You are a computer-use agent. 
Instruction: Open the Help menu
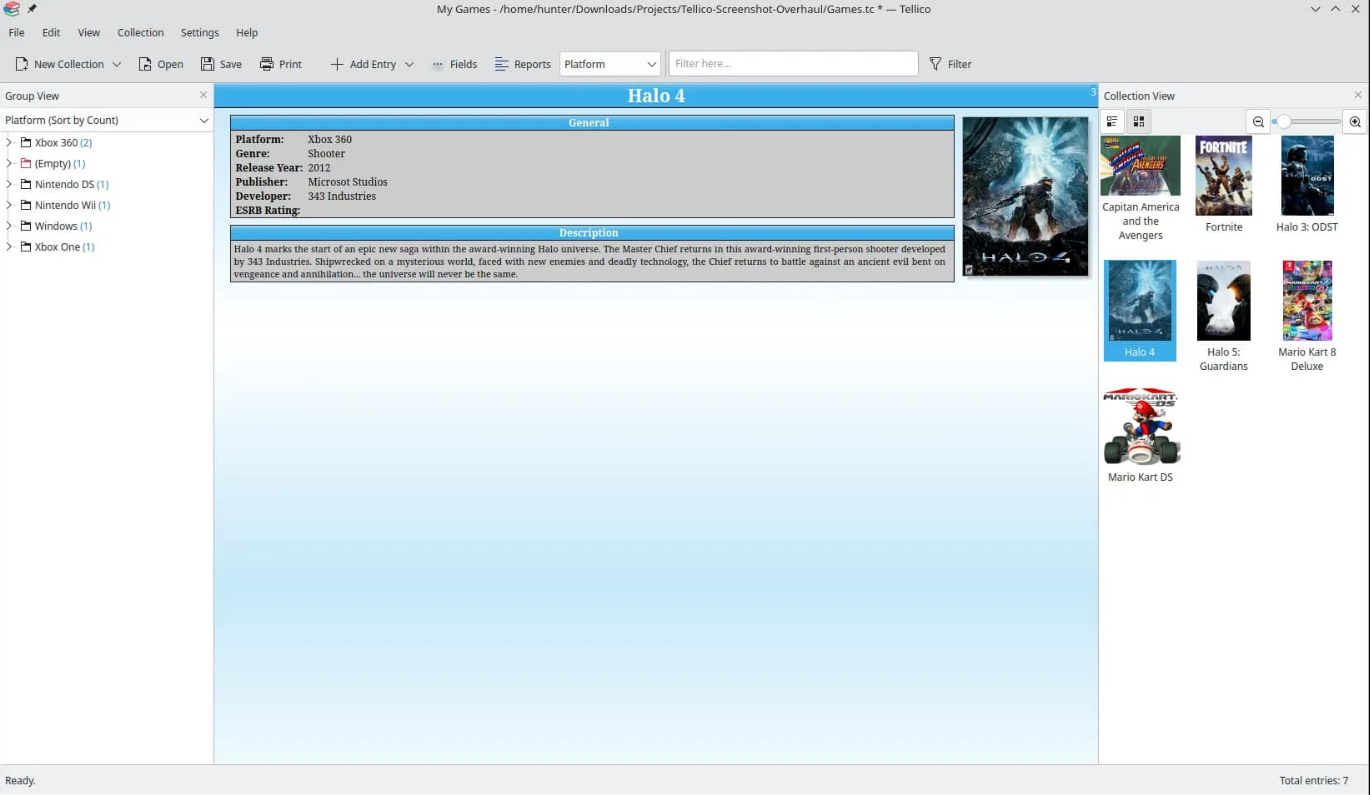point(247,32)
